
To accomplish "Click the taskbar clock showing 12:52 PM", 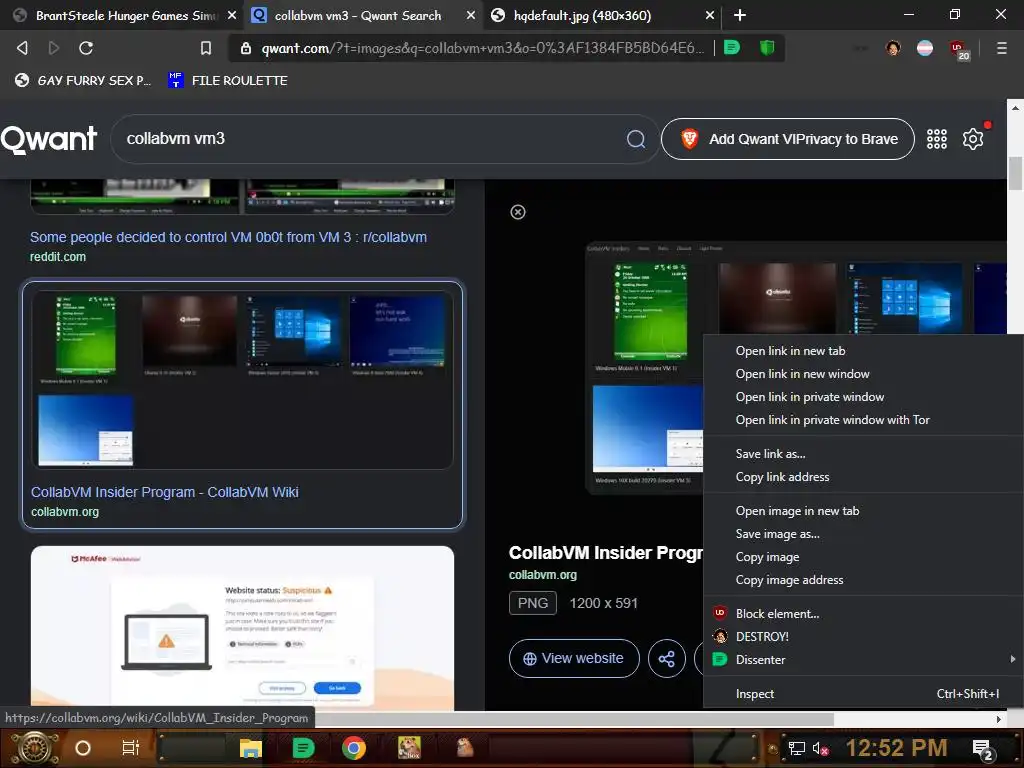I will tap(896, 748).
